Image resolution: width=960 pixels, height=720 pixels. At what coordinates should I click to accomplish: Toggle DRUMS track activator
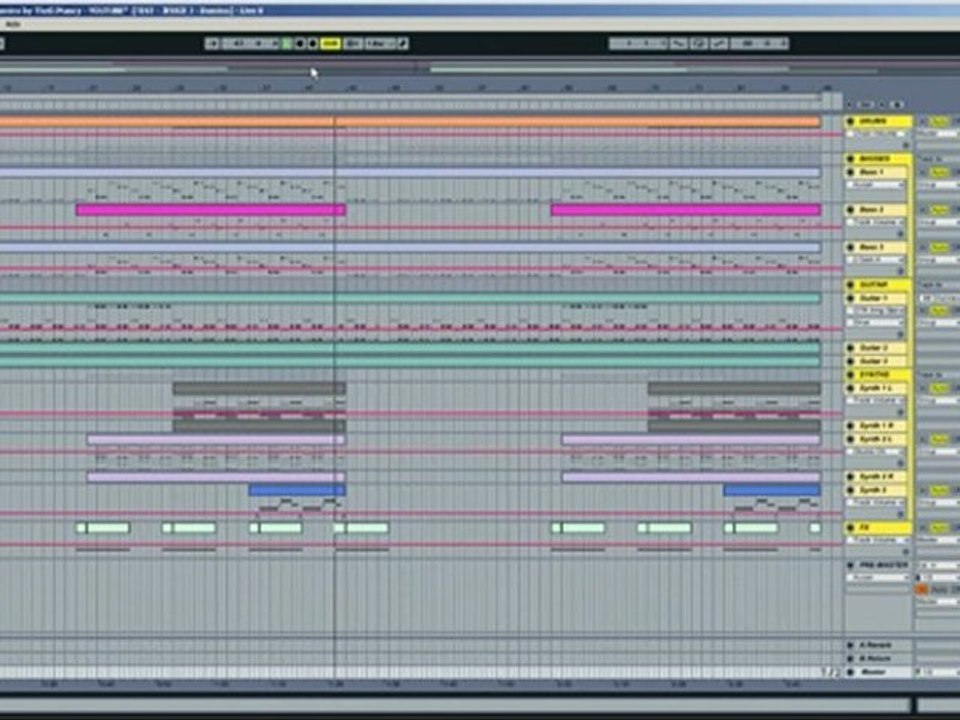point(939,121)
